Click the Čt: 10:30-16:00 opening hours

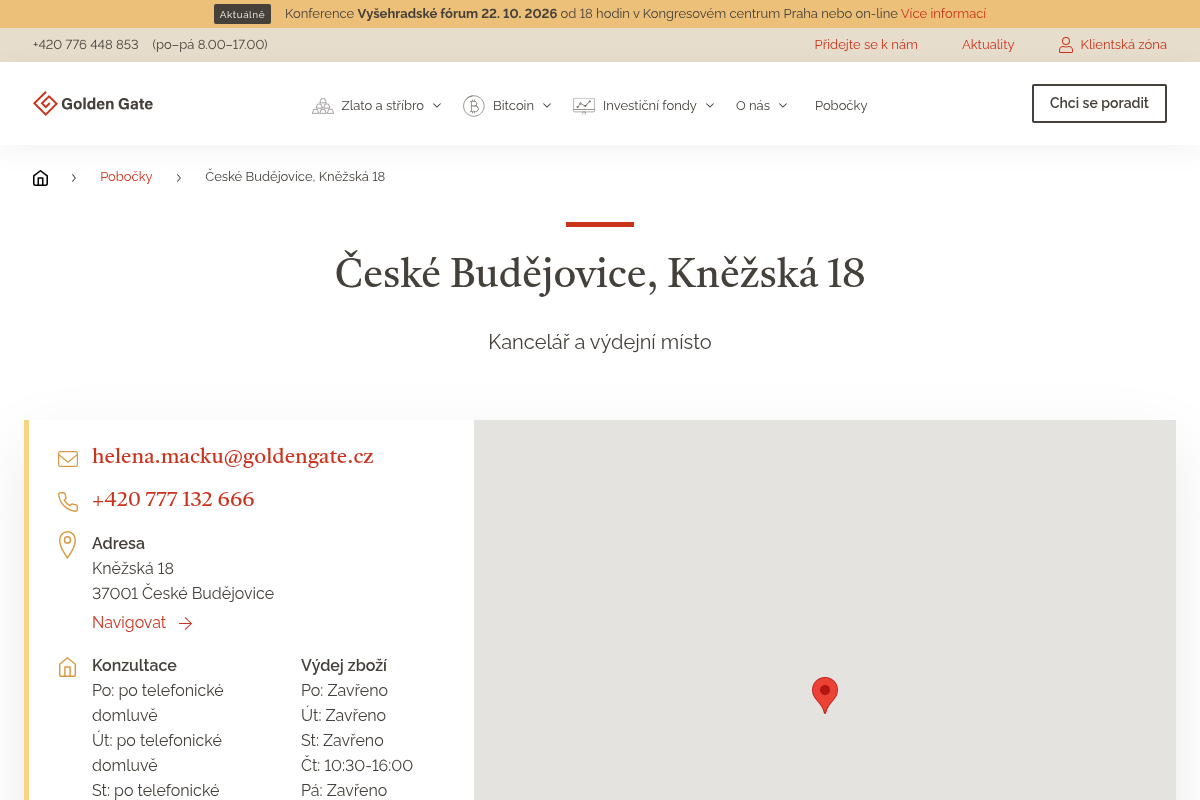pos(357,765)
